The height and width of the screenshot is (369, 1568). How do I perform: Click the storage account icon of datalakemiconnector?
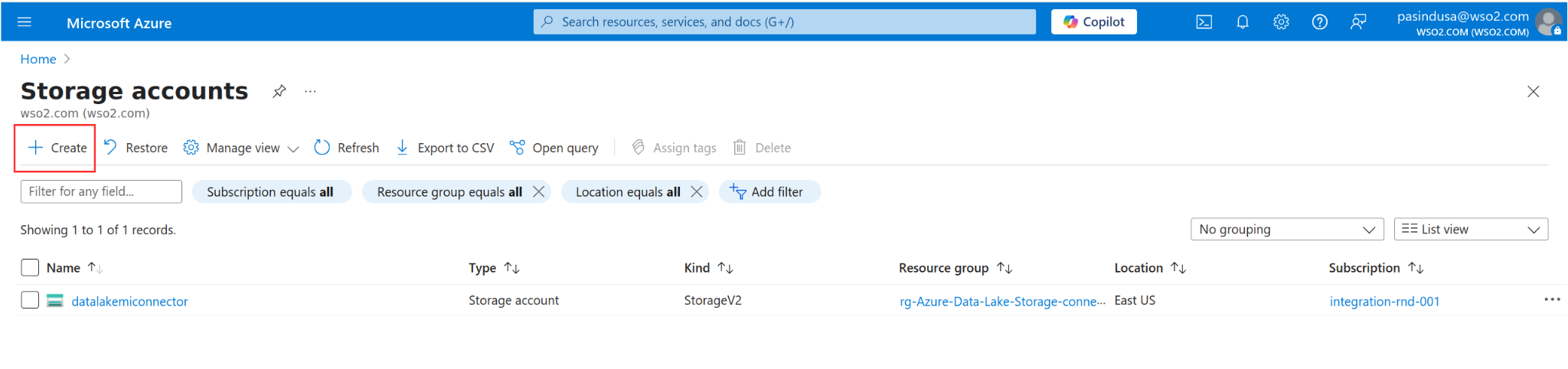coord(55,301)
